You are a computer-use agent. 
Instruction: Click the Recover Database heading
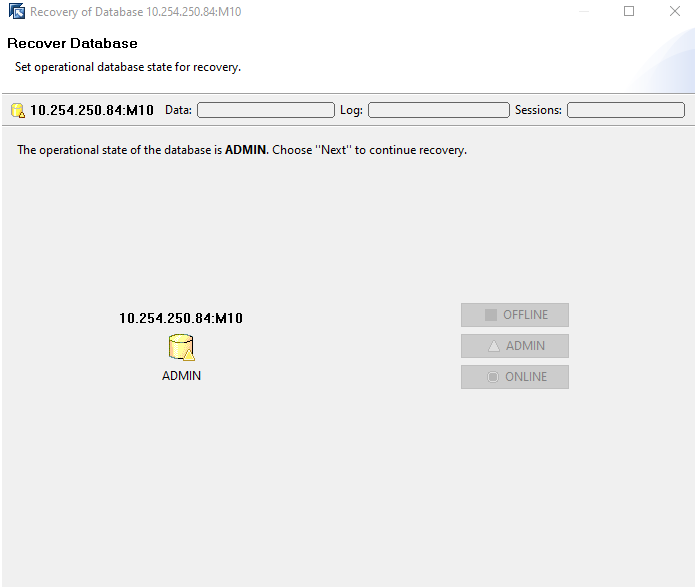(x=72, y=44)
